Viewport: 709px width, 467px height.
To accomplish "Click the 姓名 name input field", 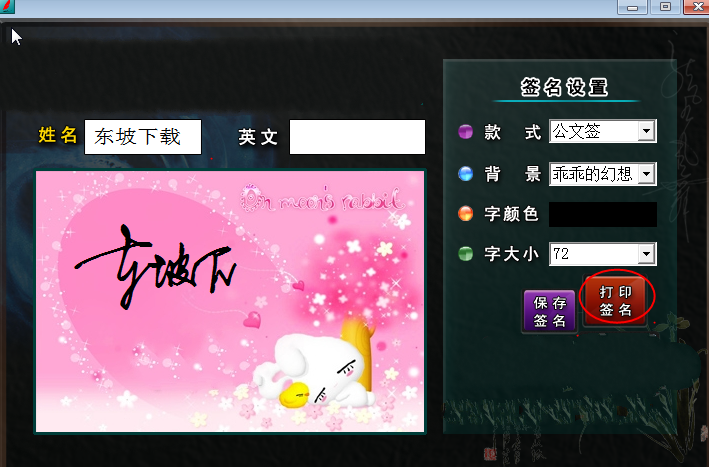I will 143,137.
